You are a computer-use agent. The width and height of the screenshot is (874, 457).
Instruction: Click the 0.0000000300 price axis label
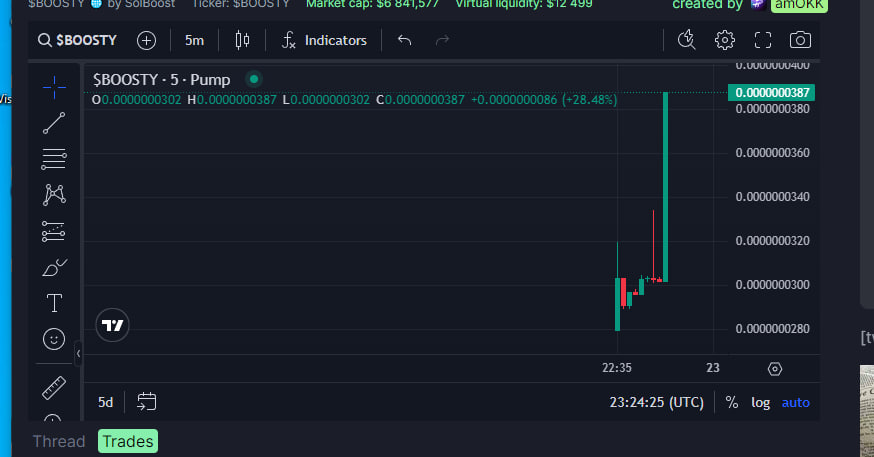[772, 285]
